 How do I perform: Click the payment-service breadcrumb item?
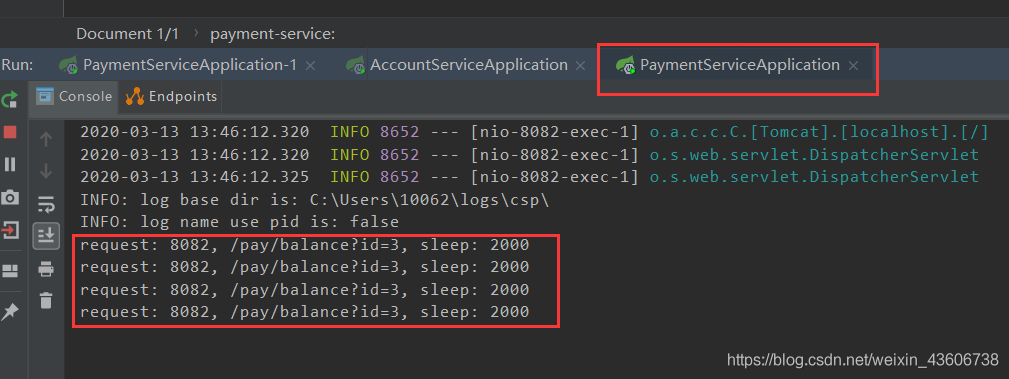point(272,34)
